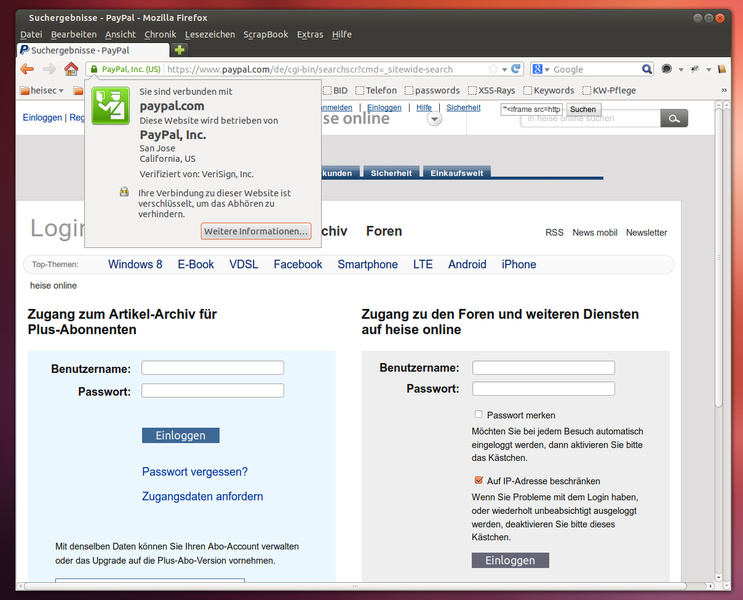Image resolution: width=743 pixels, height=600 pixels.
Task: Open the Zugangsdaten anfordern link
Action: tap(202, 496)
